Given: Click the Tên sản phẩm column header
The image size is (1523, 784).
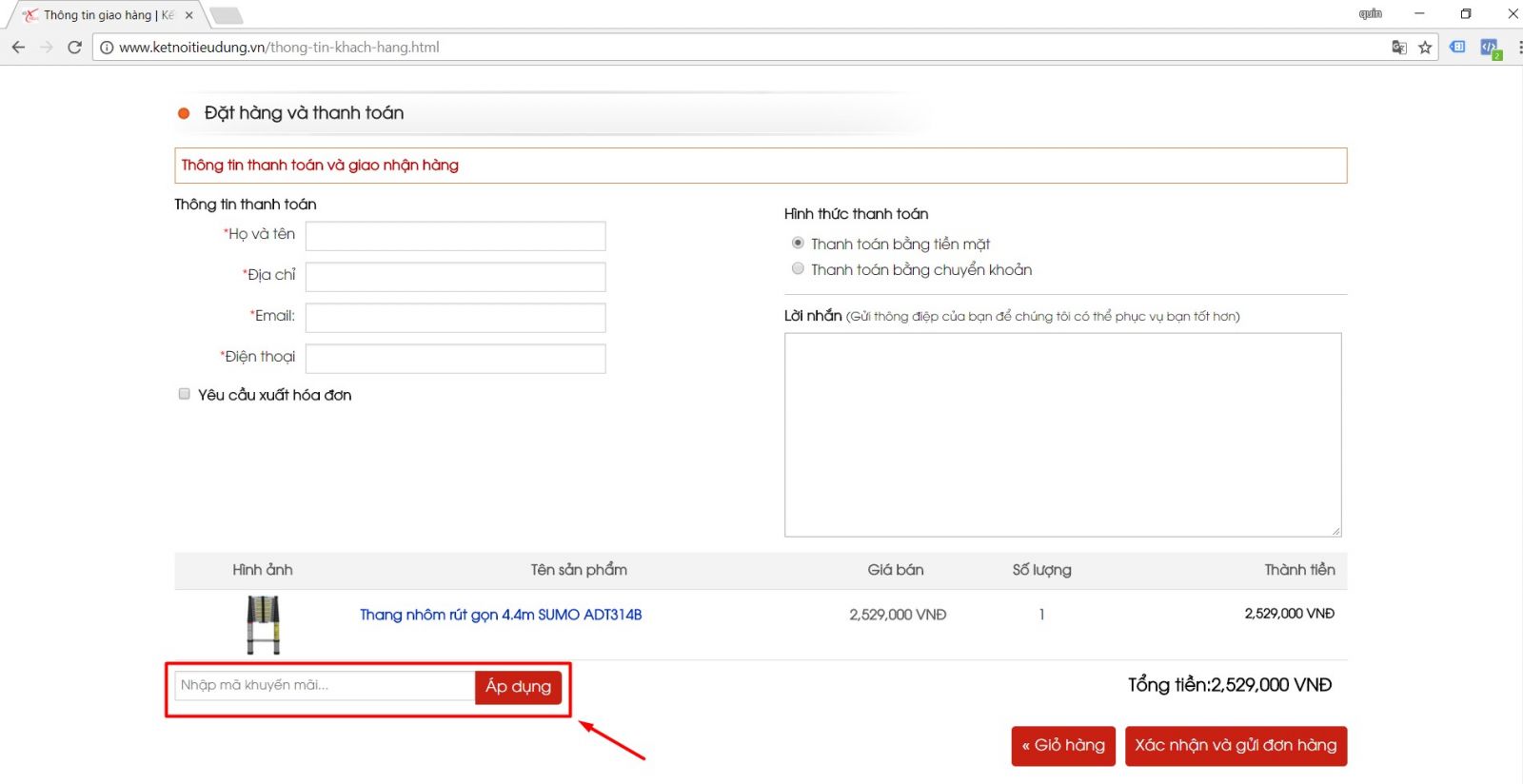Looking at the screenshot, I should click(x=579, y=570).
